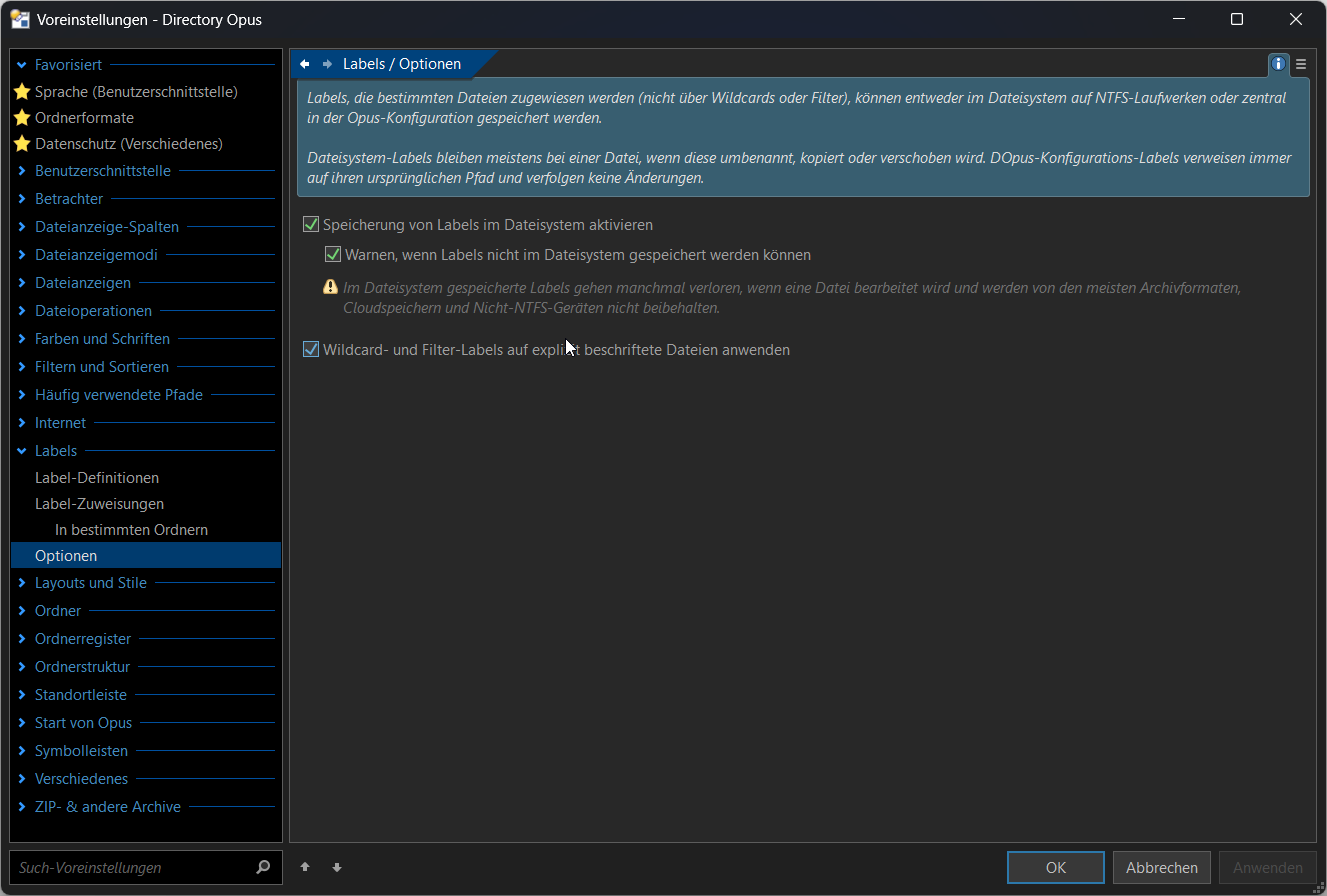Click the star icon beside Sprache (Benutzerschnittstelle)
Image resolution: width=1327 pixels, height=896 pixels.
(22, 91)
